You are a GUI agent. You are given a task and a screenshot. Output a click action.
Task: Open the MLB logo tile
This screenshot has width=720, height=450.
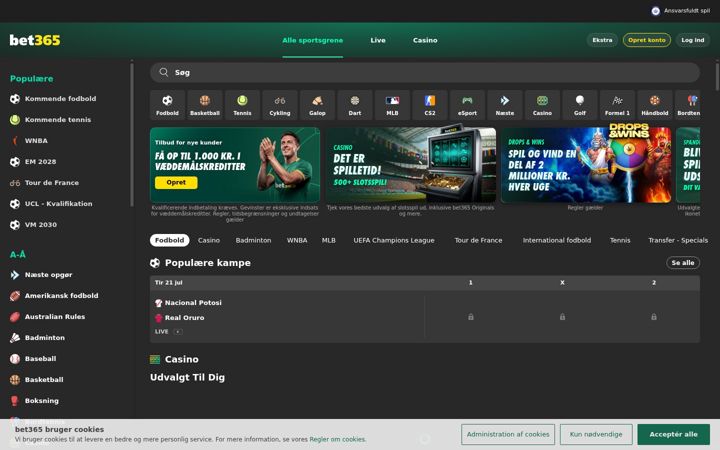tap(392, 105)
